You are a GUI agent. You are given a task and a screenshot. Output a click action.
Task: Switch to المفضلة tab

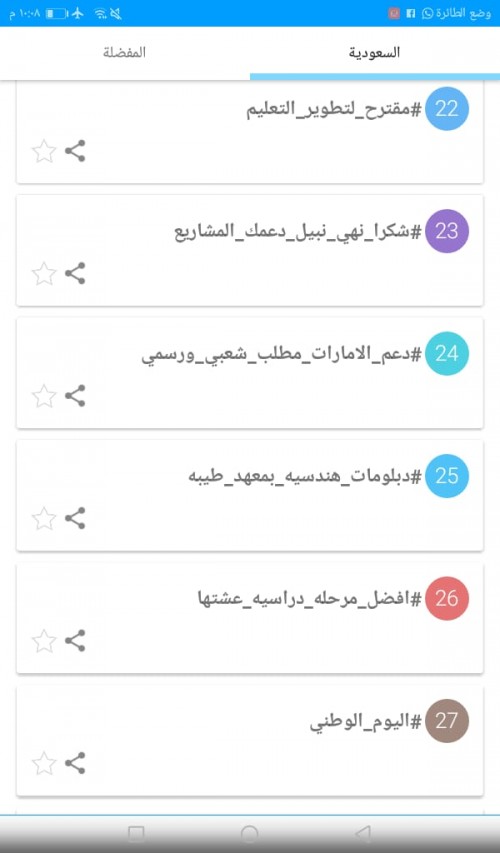coord(125,53)
